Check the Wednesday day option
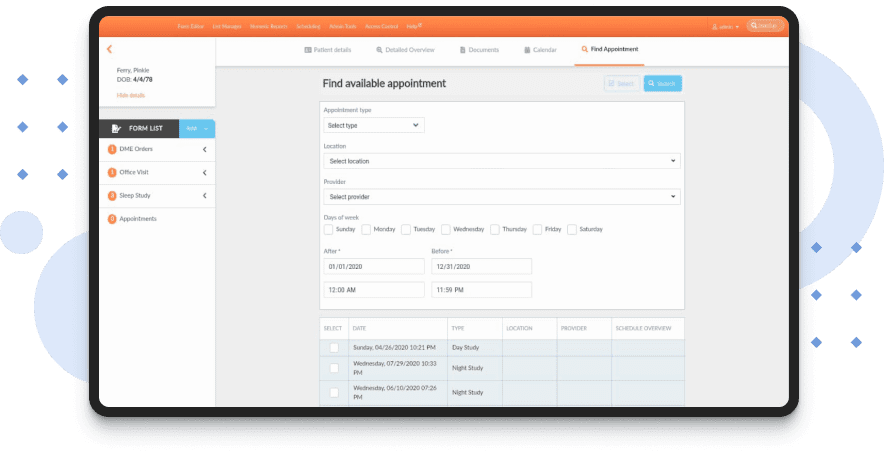The width and height of the screenshot is (884, 454). (x=446, y=230)
